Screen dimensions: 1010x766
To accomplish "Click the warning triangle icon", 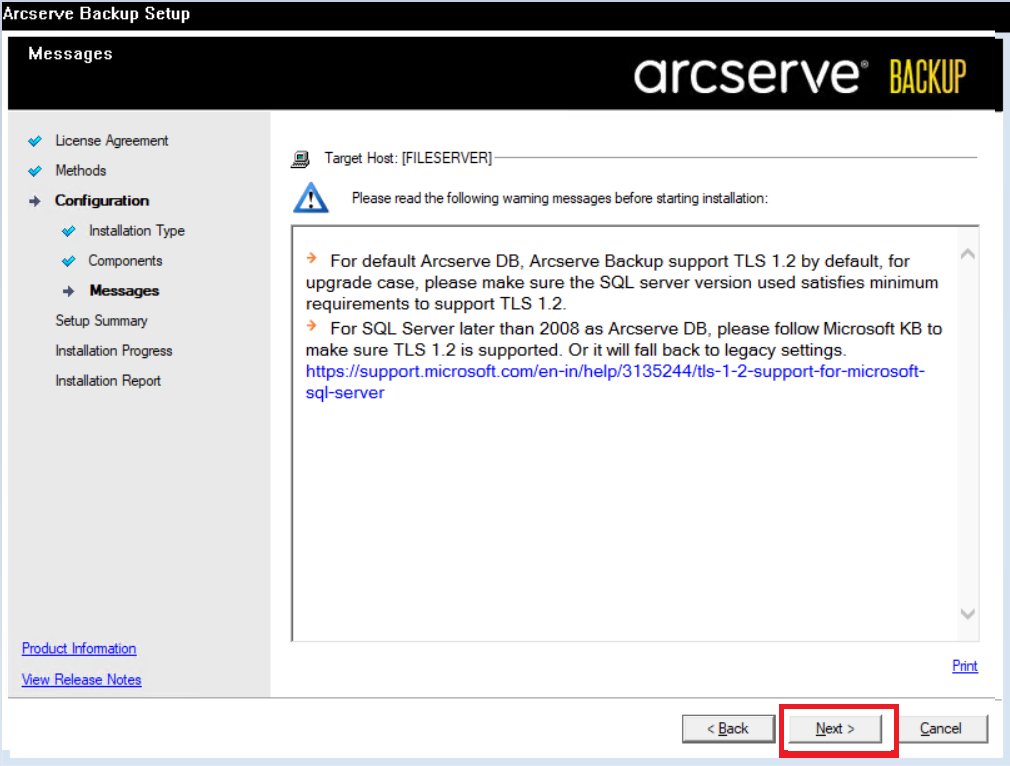I will point(310,197).
